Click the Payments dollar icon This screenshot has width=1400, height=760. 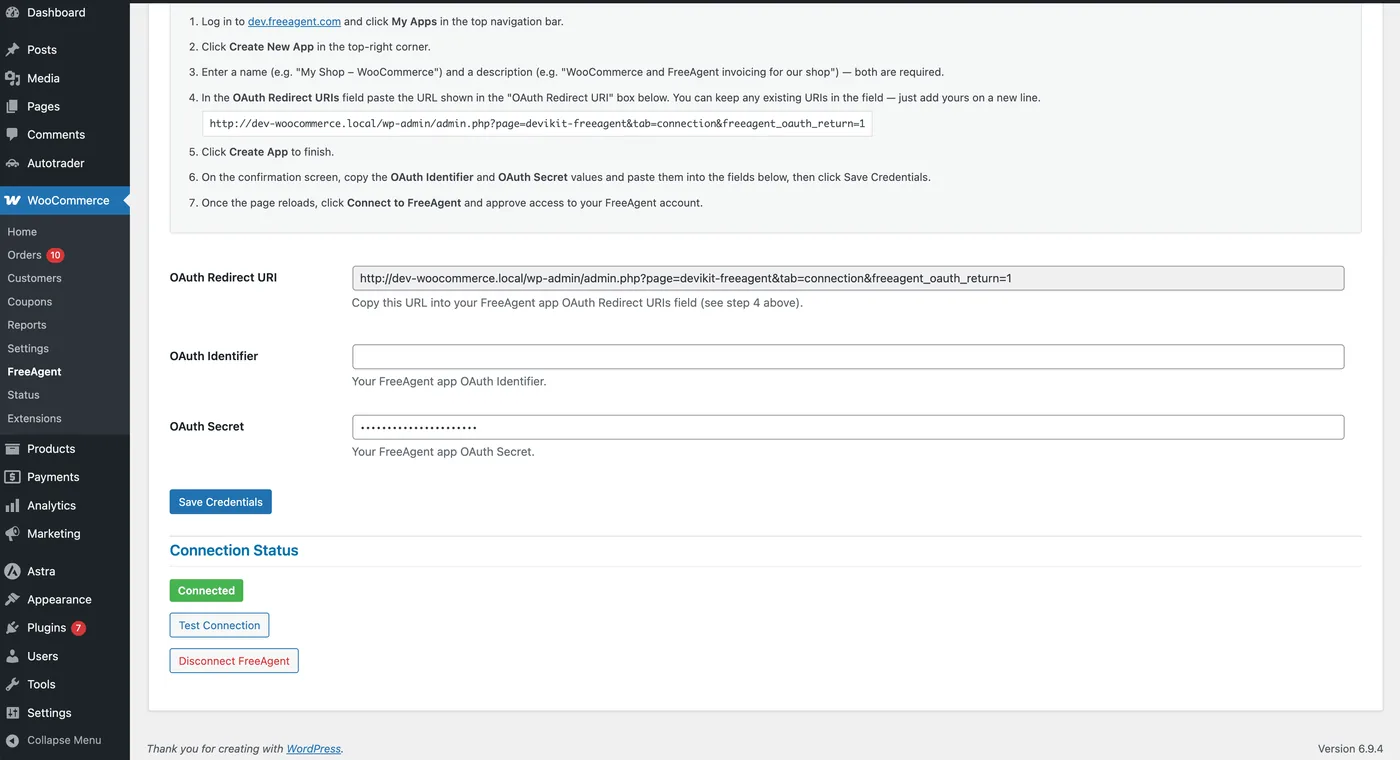(12, 477)
